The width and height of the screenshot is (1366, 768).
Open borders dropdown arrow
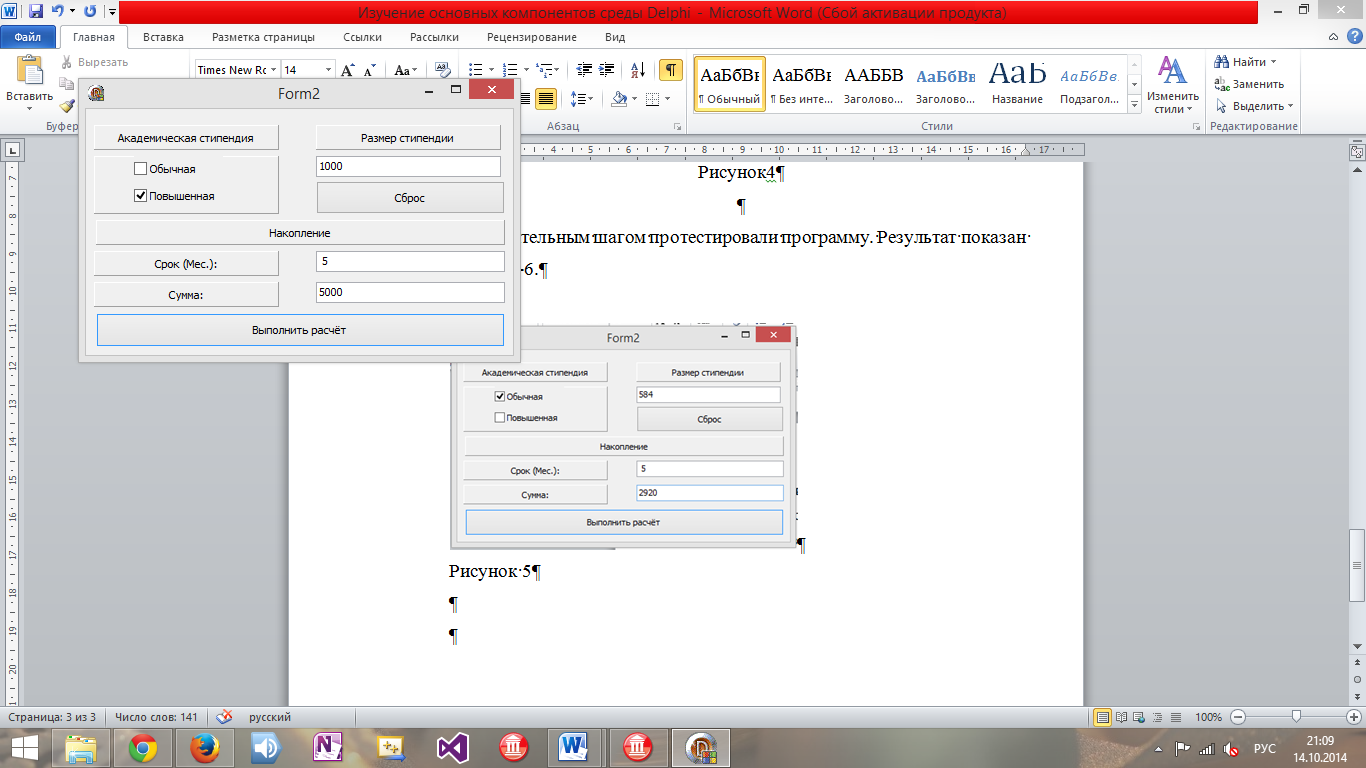(x=667, y=99)
